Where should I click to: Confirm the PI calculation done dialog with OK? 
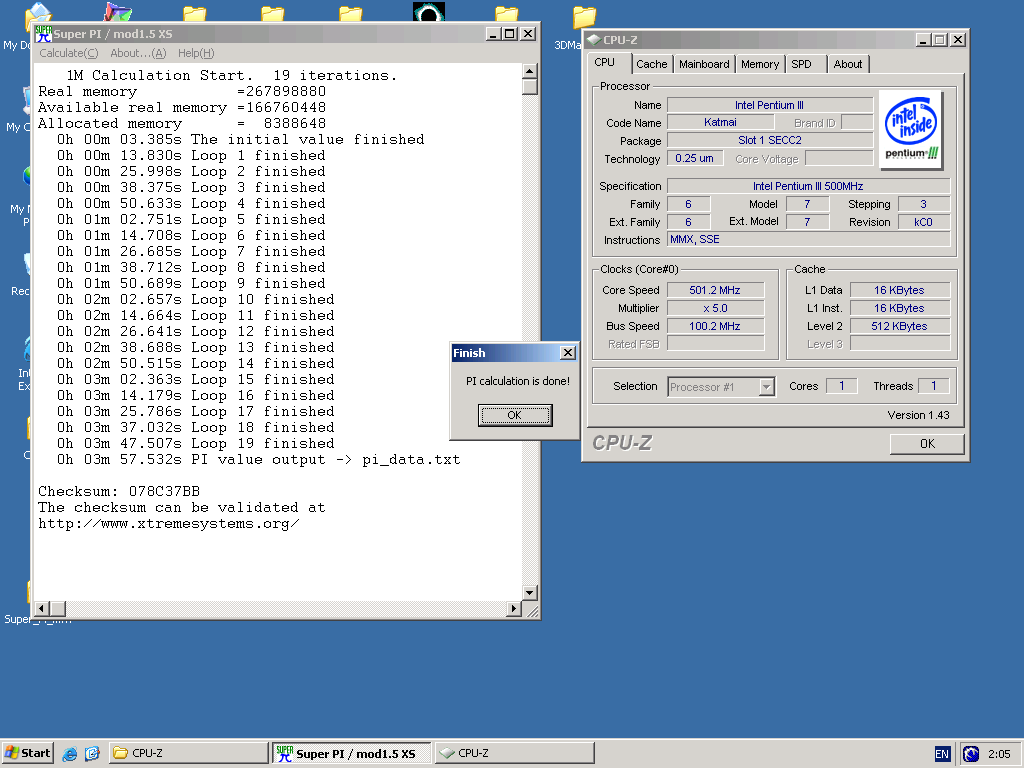tap(515, 415)
